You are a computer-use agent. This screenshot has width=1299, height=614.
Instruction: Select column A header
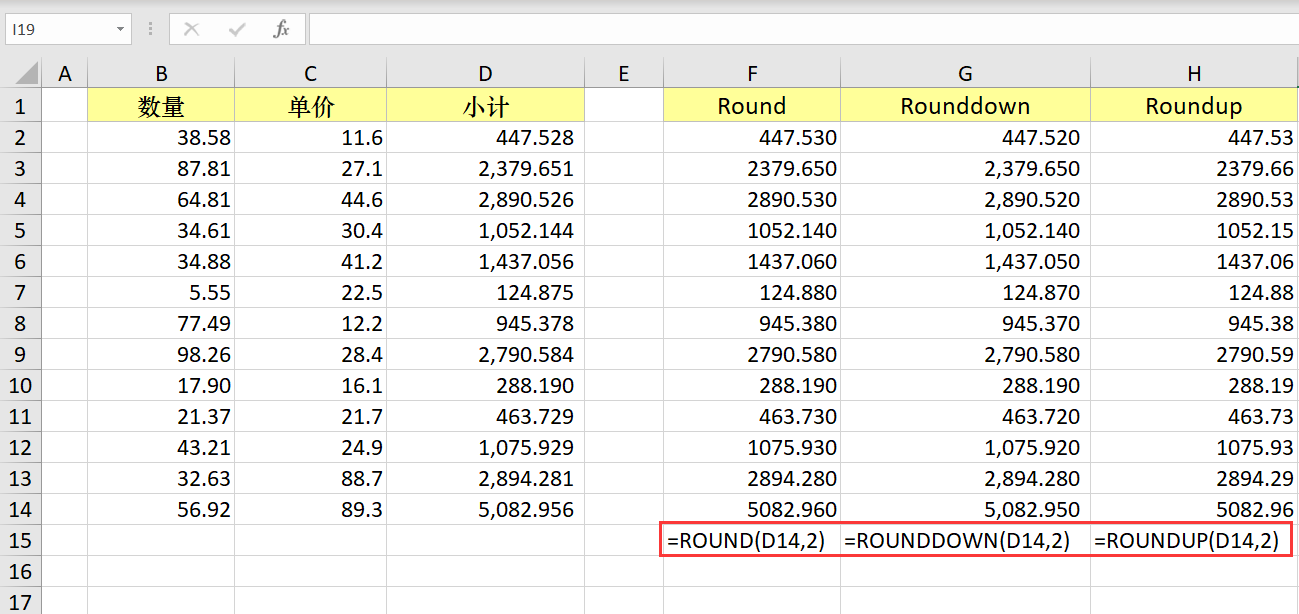[65, 73]
